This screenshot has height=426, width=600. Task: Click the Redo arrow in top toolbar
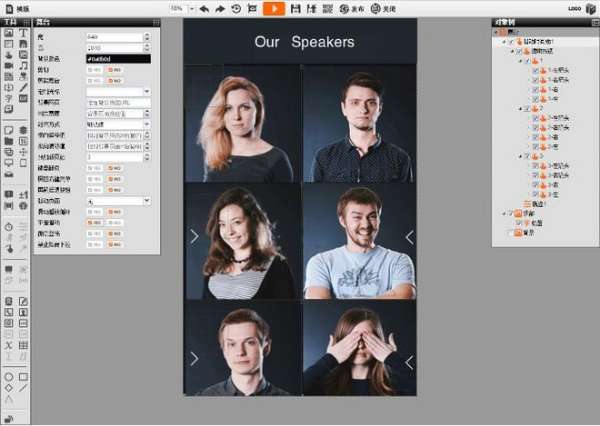[219, 8]
